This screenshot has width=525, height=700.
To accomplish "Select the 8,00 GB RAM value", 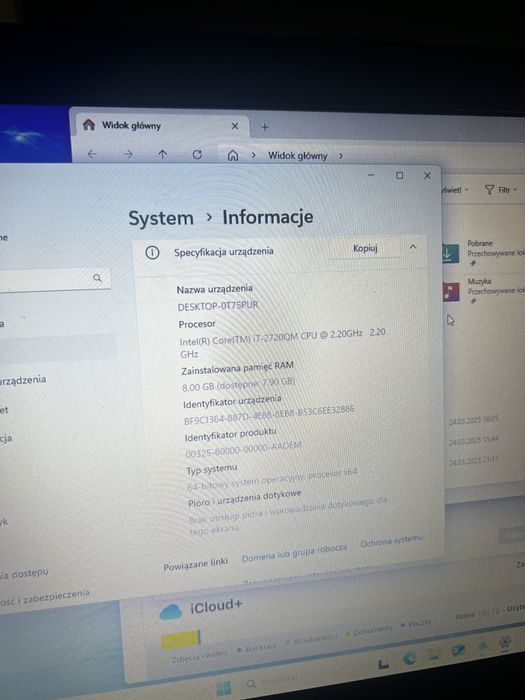I will [x=238, y=385].
